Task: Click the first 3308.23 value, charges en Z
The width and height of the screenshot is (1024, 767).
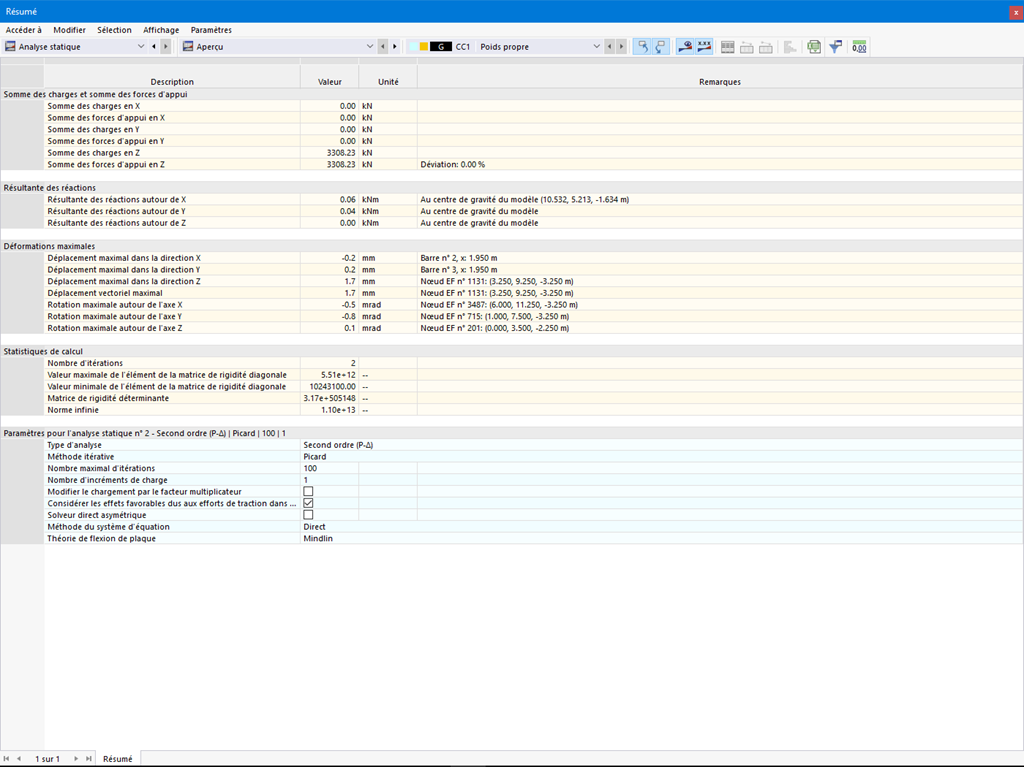Action: (341, 153)
